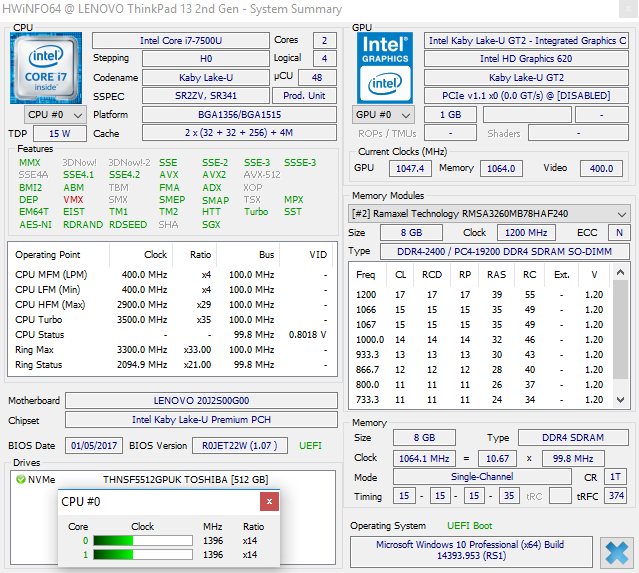Click the GPU memory 1 GB field
The width and height of the screenshot is (639, 573).
[x=450, y=115]
